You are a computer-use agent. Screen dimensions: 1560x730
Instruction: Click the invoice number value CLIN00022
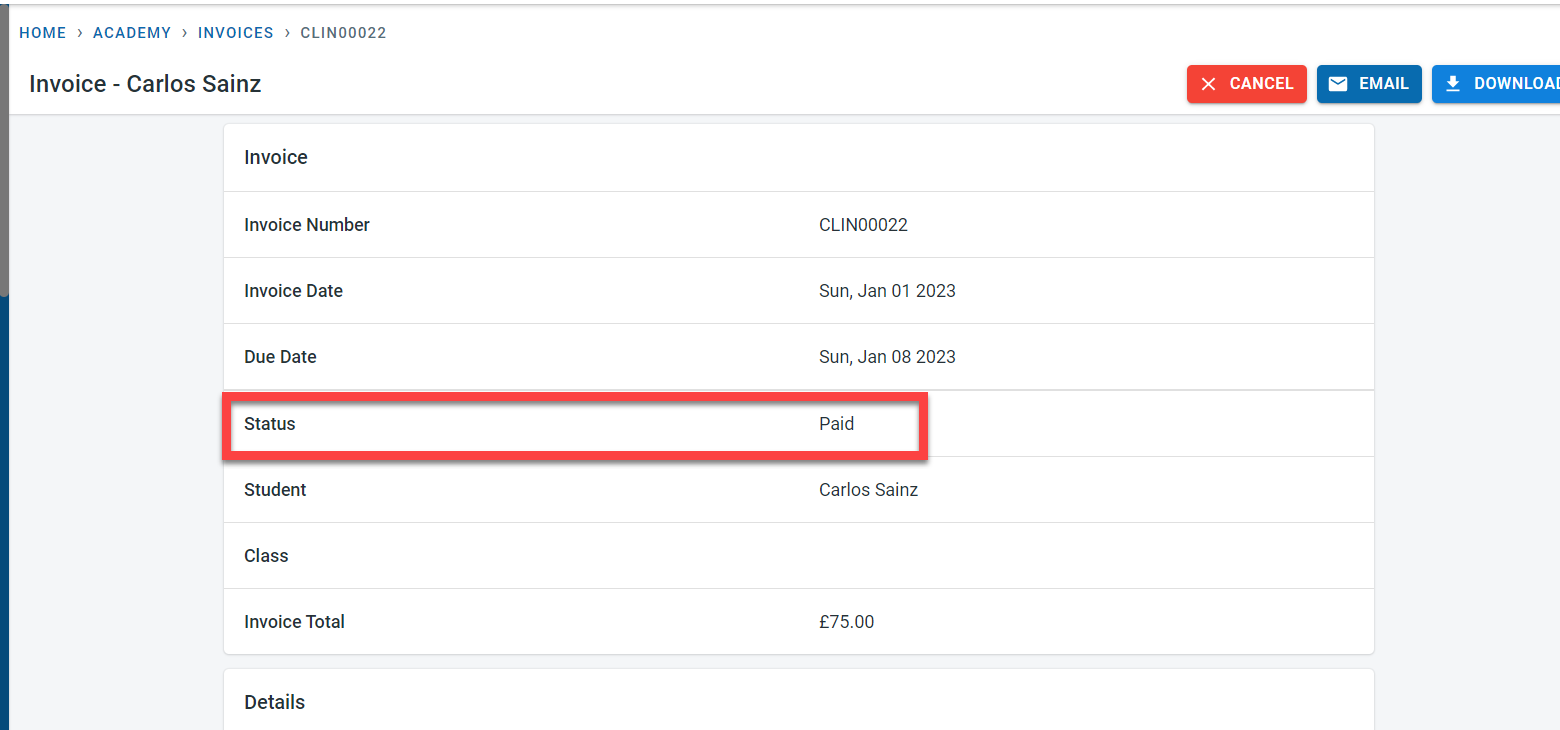click(863, 225)
